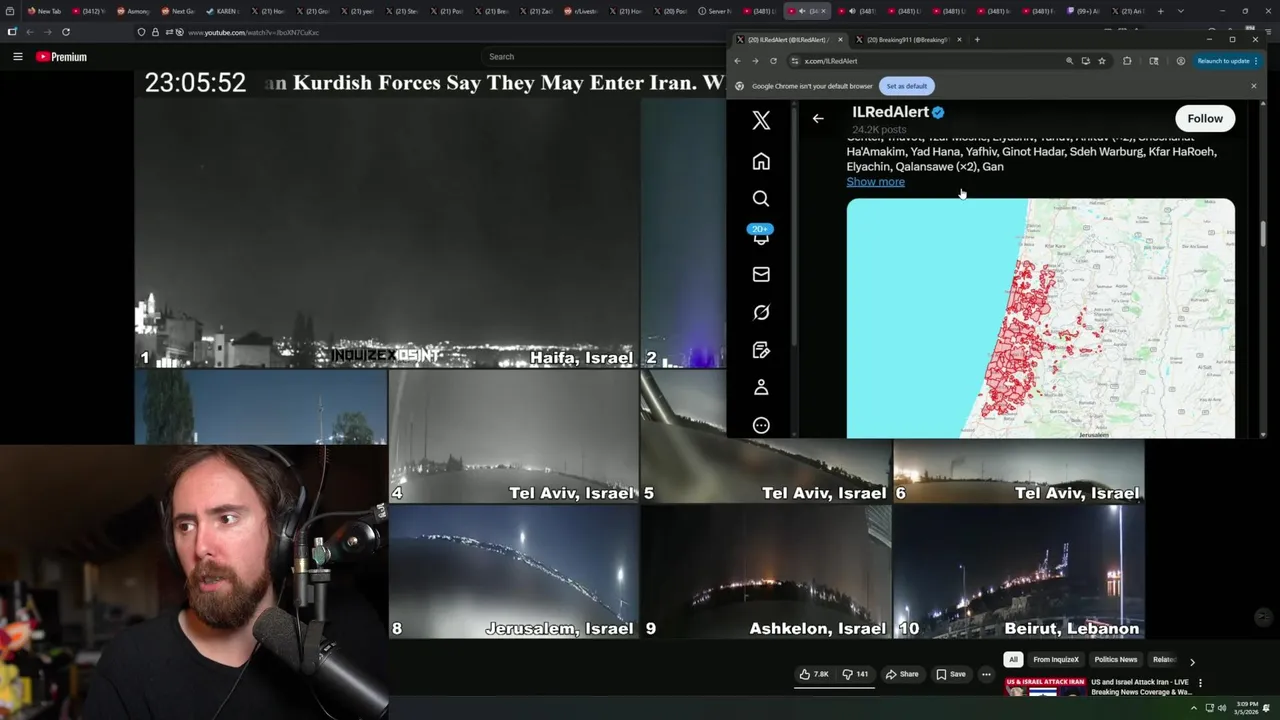Close the ILRedAlert tab

click(x=840, y=40)
